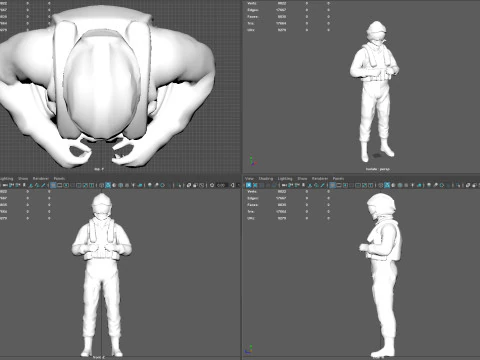Screen dimensions: 480x360
Task: Open Panels menu of side view panel
Action: coord(338,179)
